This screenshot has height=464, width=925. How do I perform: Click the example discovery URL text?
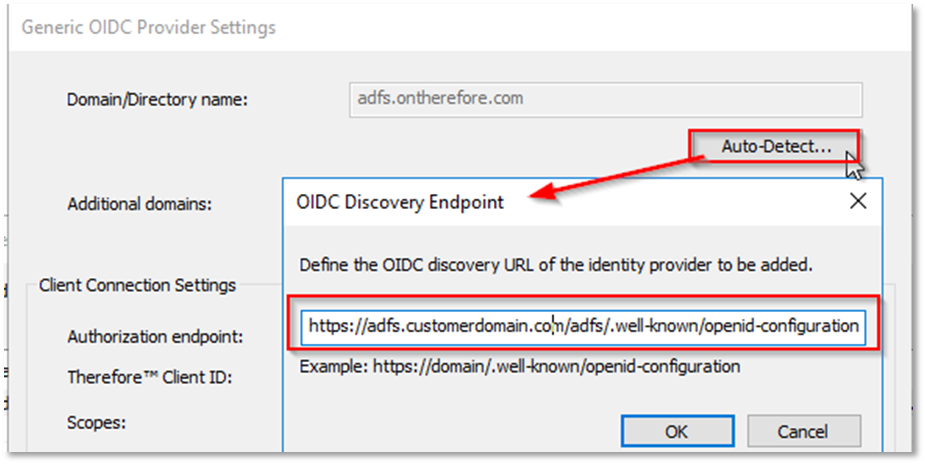coord(520,366)
